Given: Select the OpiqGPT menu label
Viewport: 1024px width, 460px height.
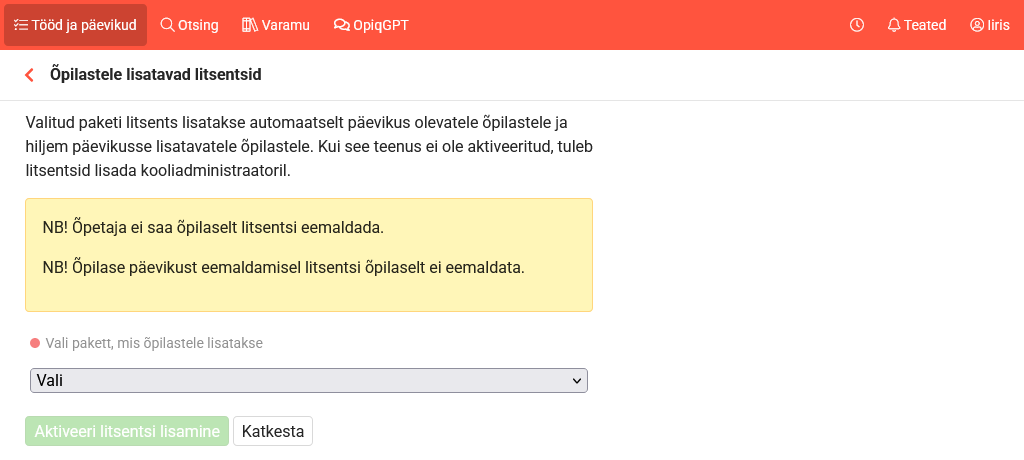Looking at the screenshot, I should [x=381, y=25].
